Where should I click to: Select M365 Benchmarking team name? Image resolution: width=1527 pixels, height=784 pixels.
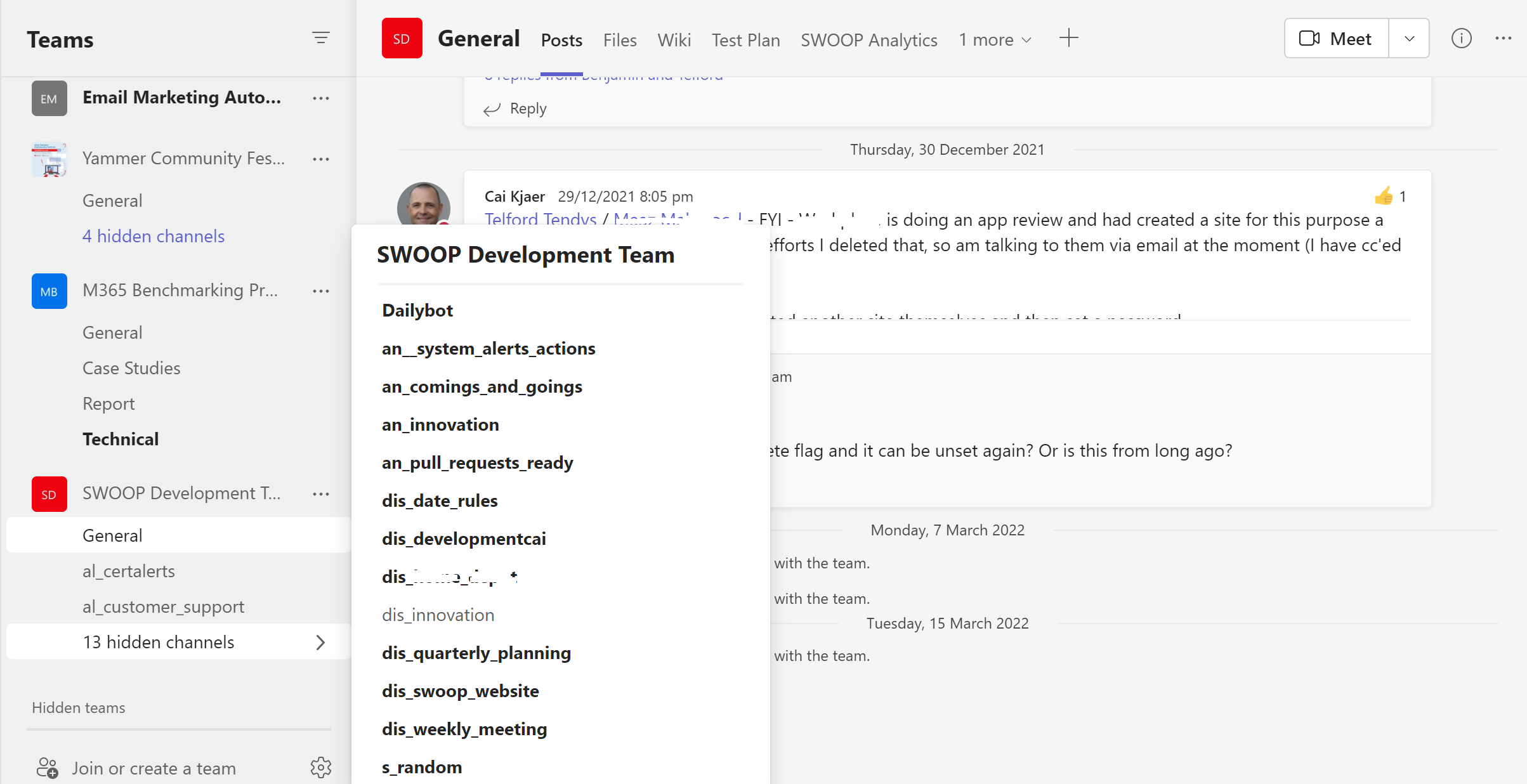180,290
